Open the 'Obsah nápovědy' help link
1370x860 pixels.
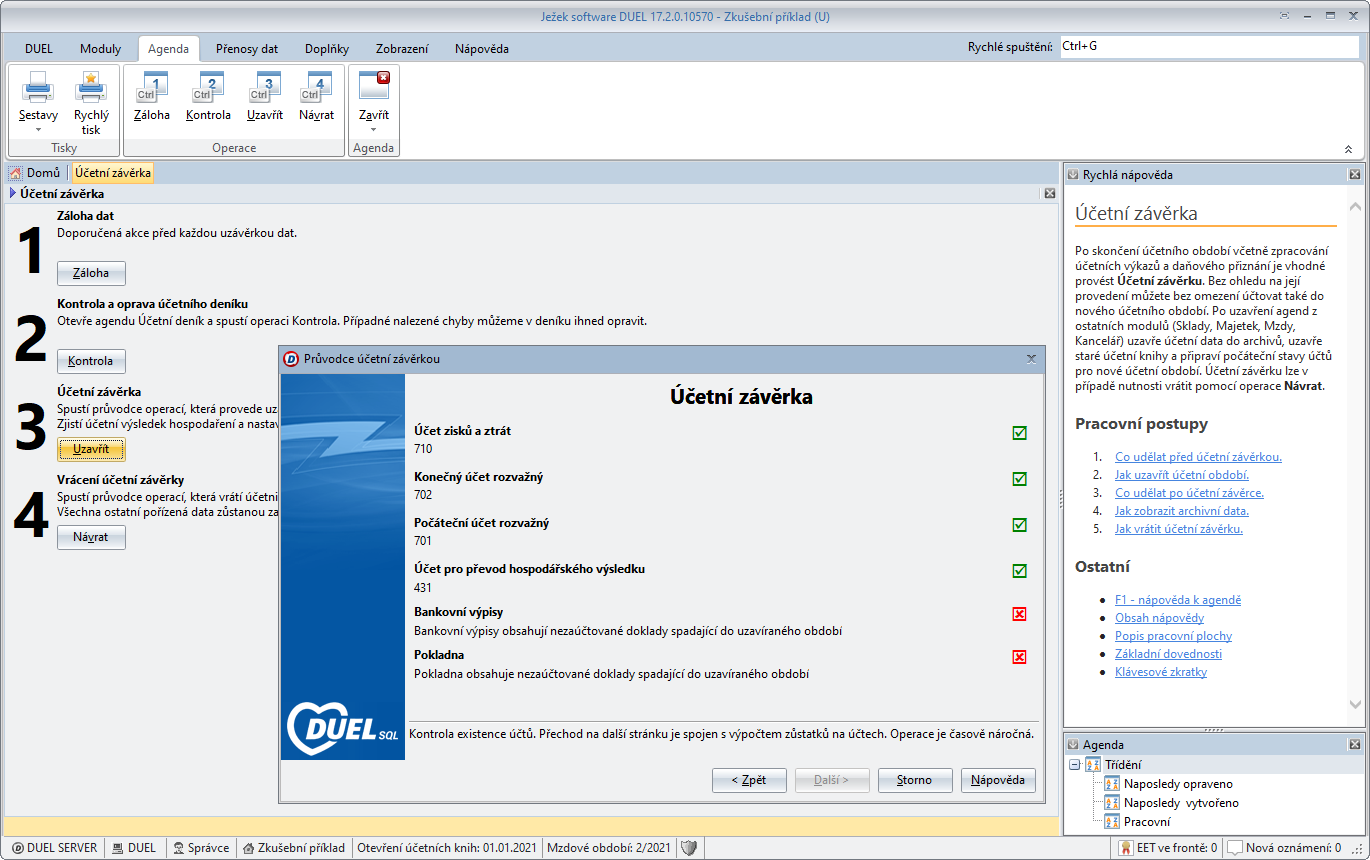pyautogui.click(x=1159, y=618)
